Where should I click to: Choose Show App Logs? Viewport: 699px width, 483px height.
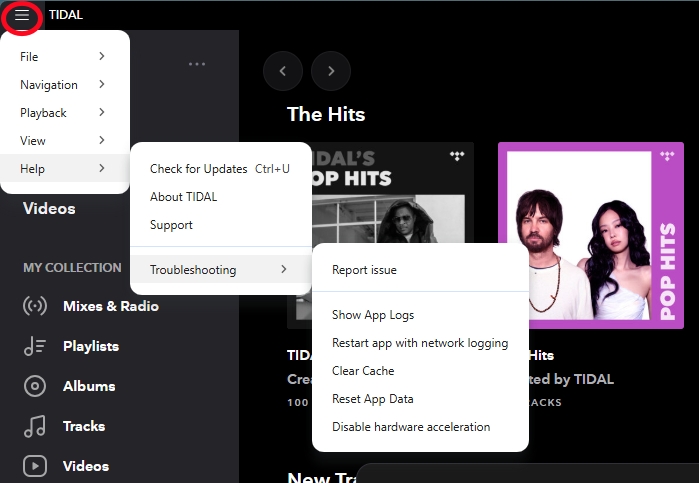click(x=420, y=315)
